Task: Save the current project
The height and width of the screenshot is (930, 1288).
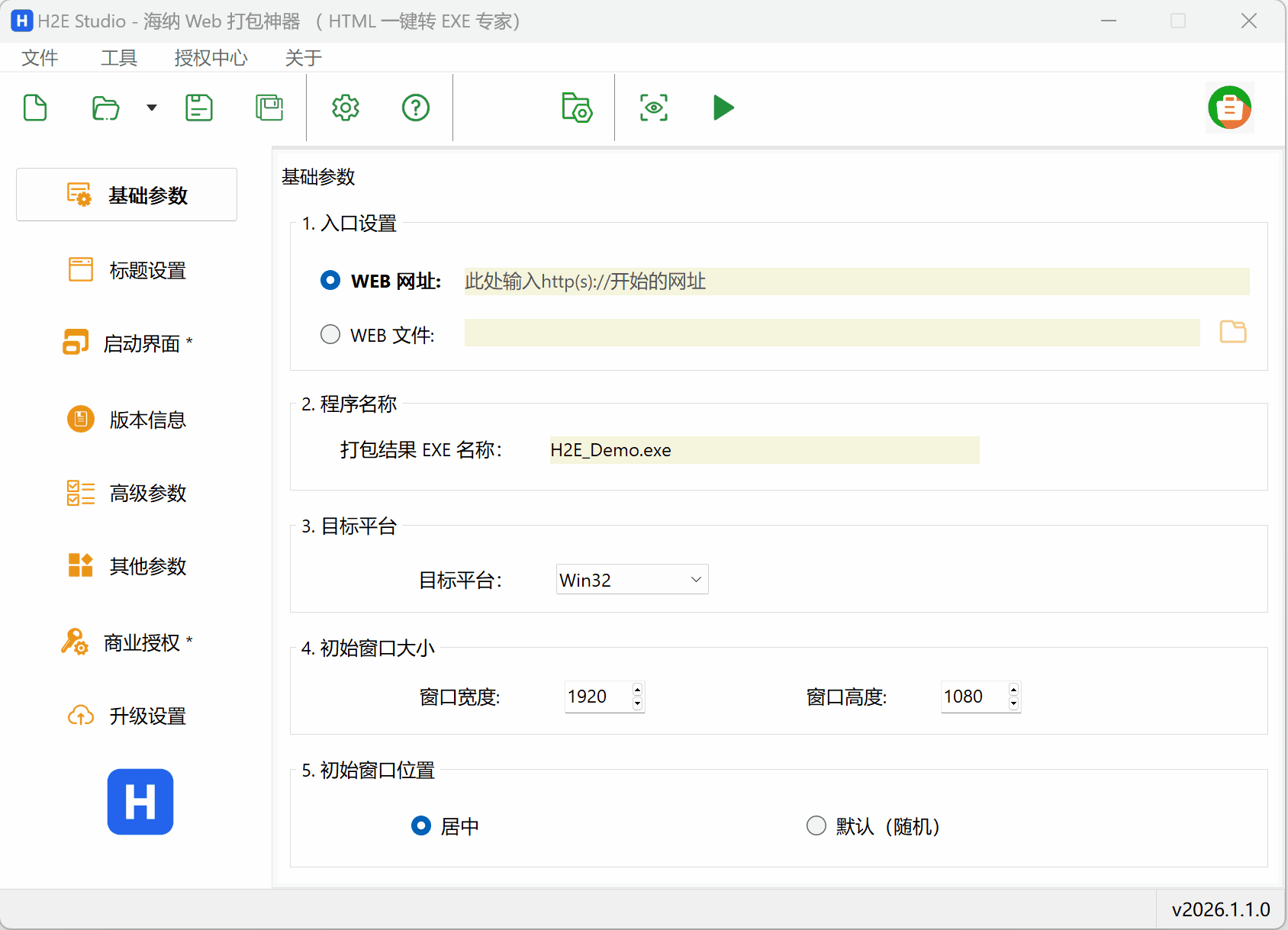Action: pos(198,108)
